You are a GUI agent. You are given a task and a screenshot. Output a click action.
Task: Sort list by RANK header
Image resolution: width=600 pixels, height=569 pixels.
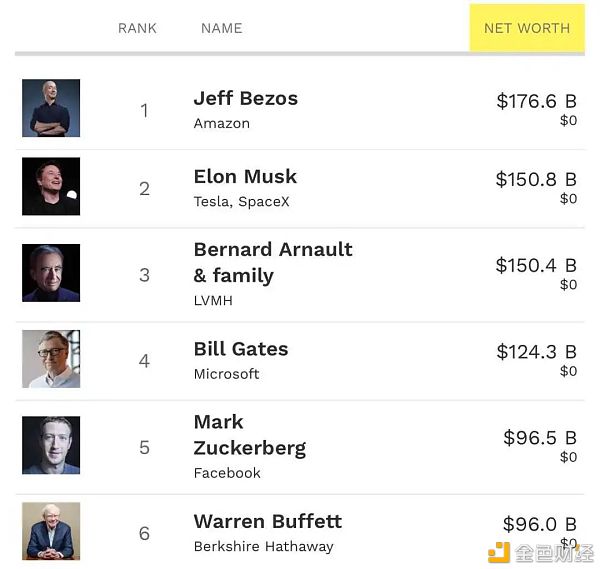[137, 28]
